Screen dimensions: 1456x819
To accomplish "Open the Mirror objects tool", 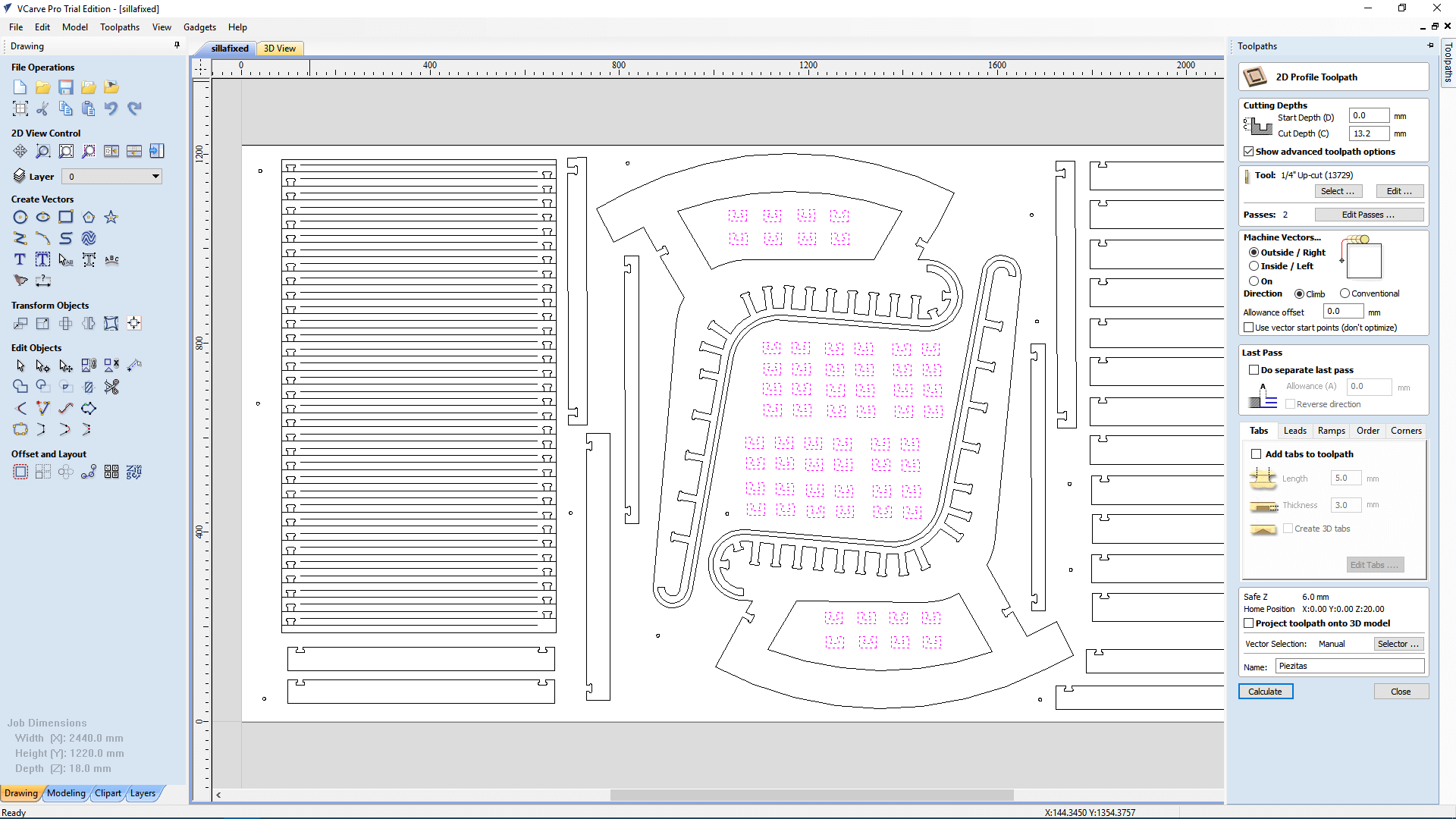I will [x=89, y=323].
